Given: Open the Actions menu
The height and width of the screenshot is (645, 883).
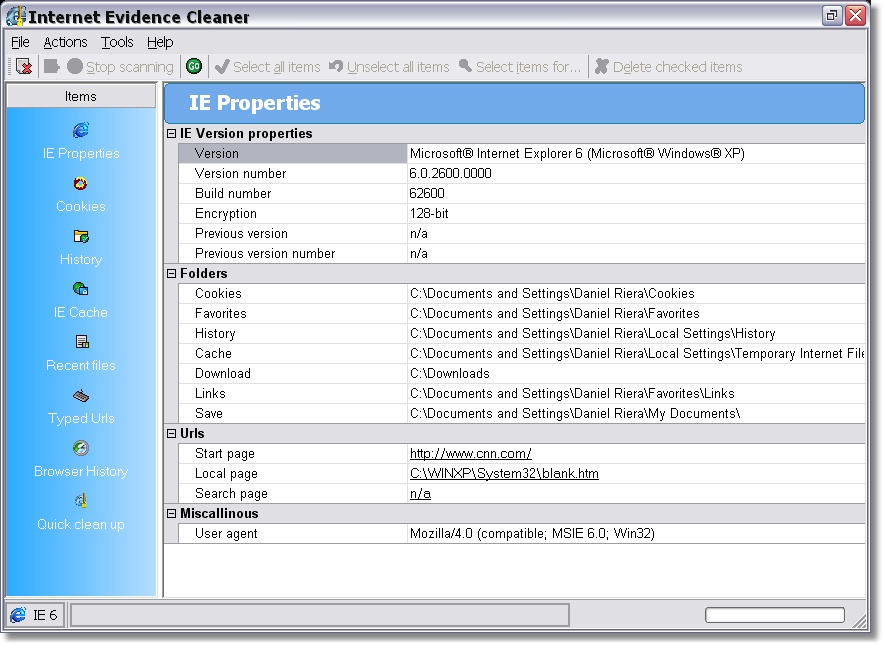Looking at the screenshot, I should tap(65, 42).
